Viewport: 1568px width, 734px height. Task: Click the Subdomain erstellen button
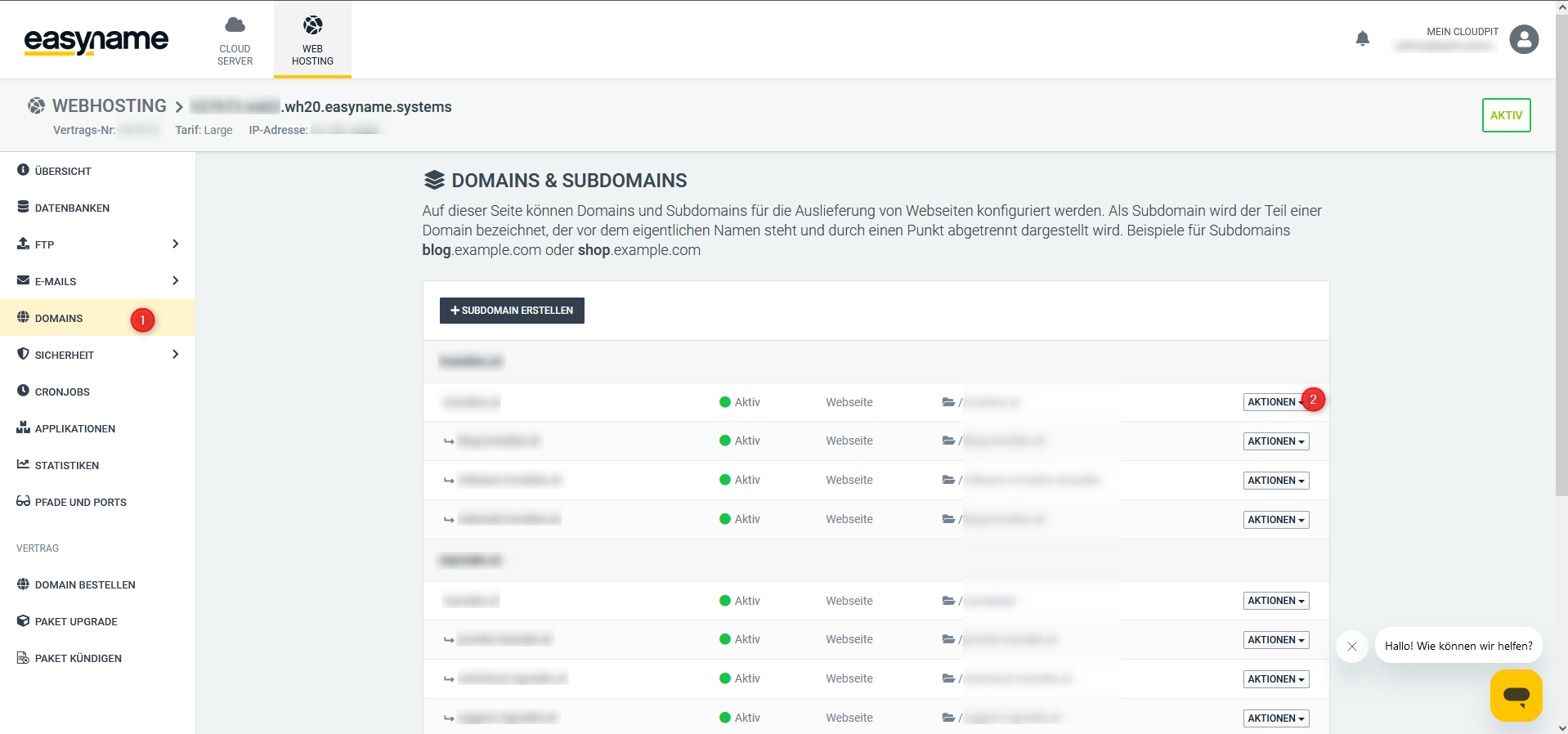click(512, 311)
